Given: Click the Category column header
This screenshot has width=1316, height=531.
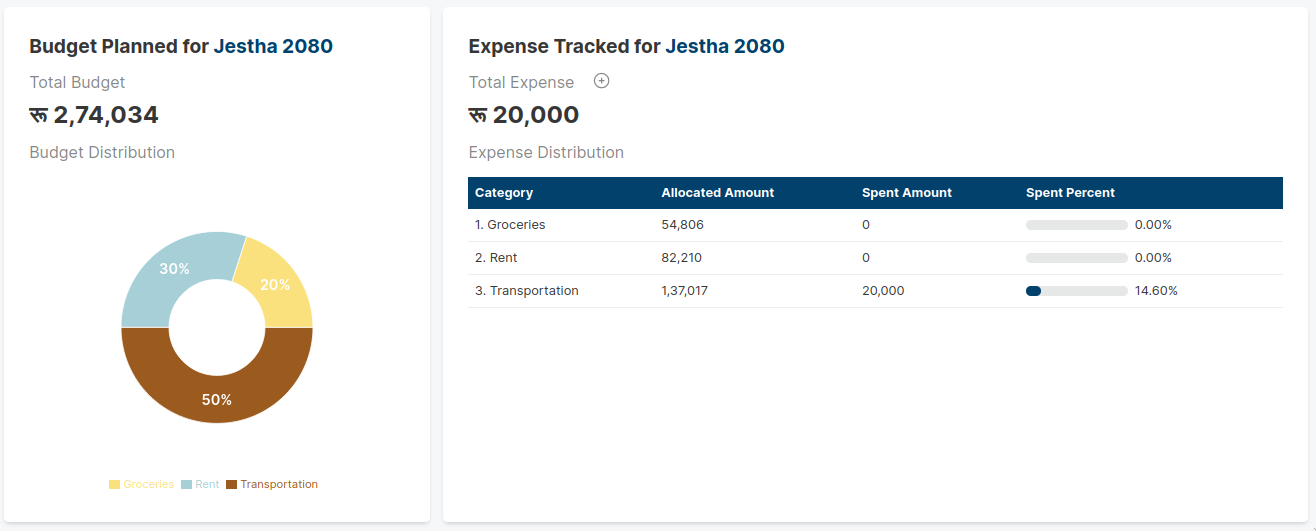Looking at the screenshot, I should tap(504, 193).
